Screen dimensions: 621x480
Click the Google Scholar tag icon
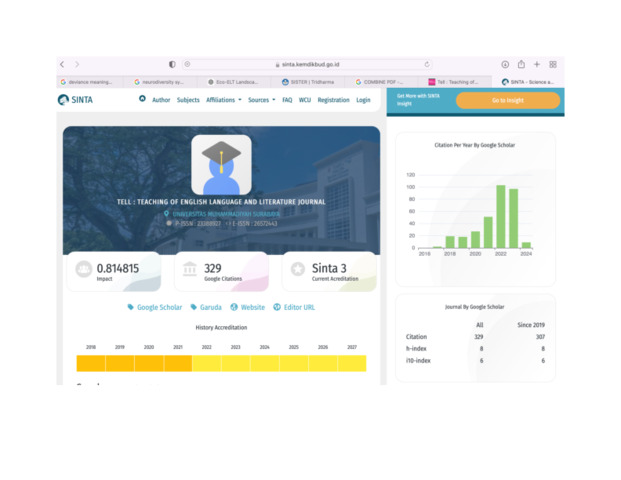130,307
